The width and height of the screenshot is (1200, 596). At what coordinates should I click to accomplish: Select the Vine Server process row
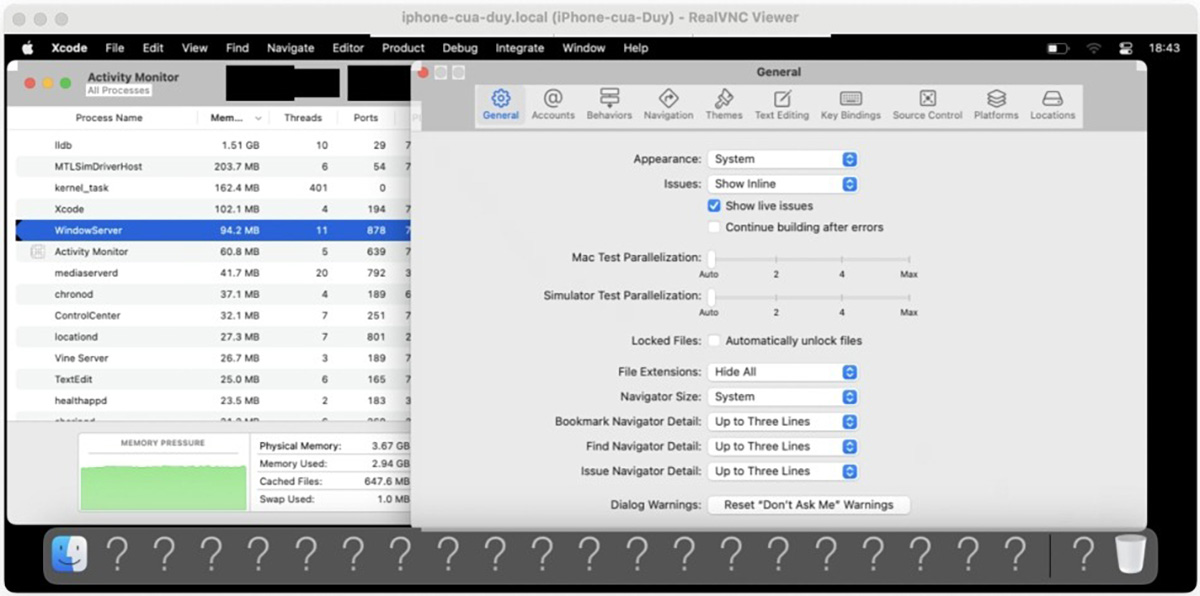(214, 358)
